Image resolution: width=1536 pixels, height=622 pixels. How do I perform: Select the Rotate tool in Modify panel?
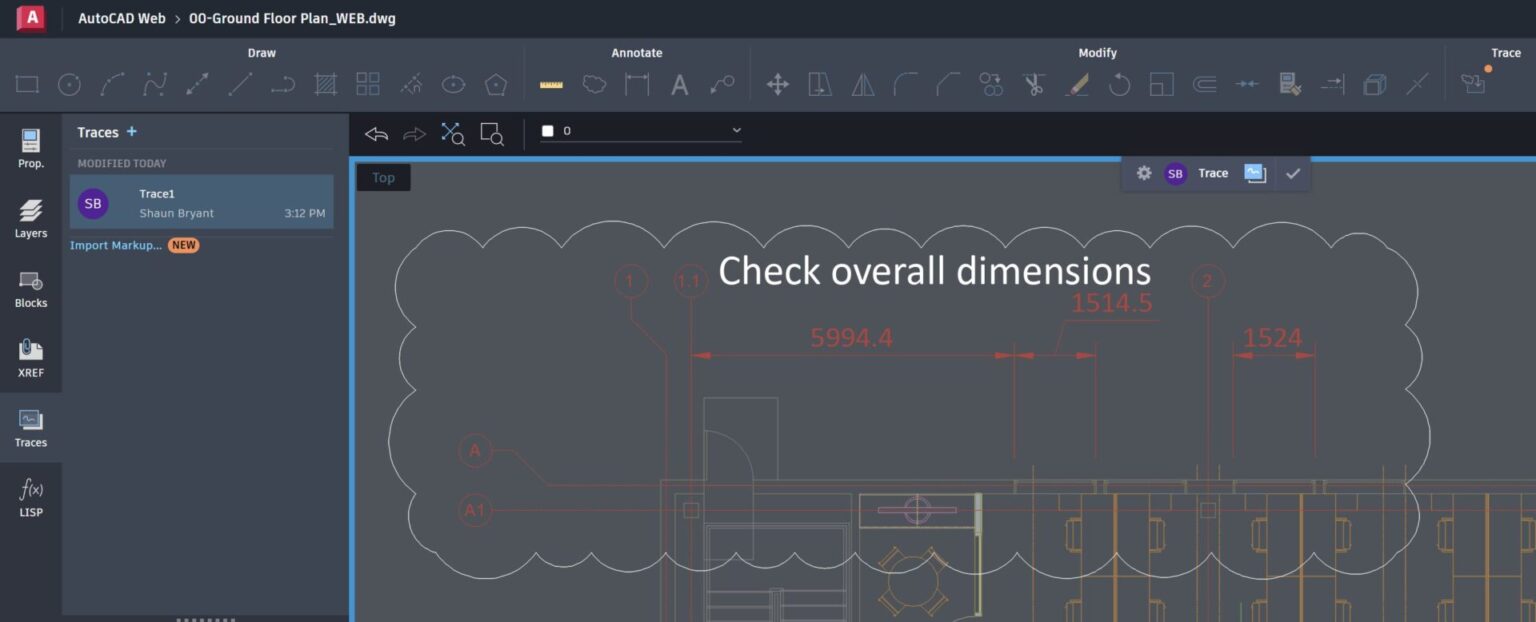1119,84
